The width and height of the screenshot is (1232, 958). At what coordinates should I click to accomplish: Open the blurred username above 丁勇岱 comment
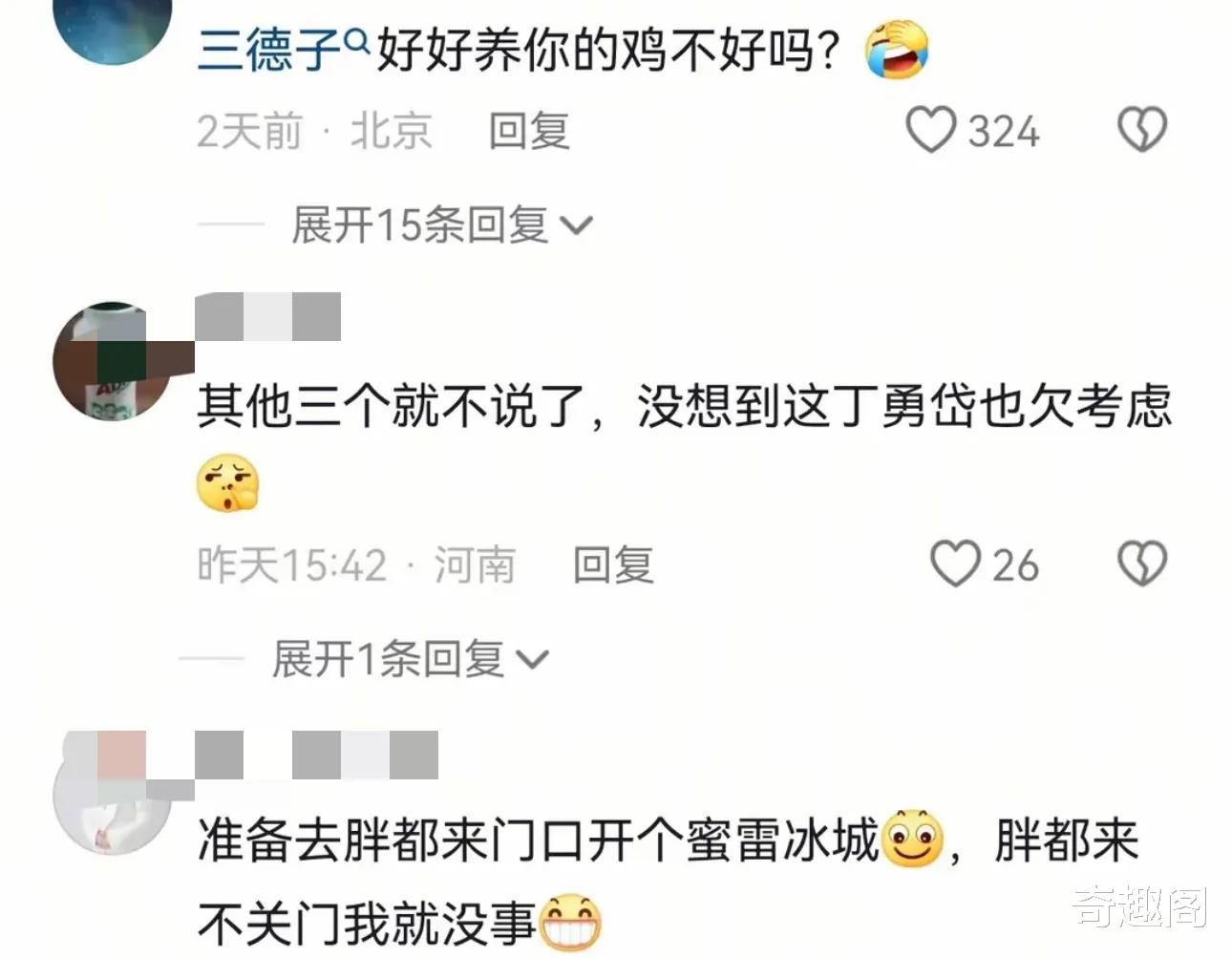coord(268,317)
